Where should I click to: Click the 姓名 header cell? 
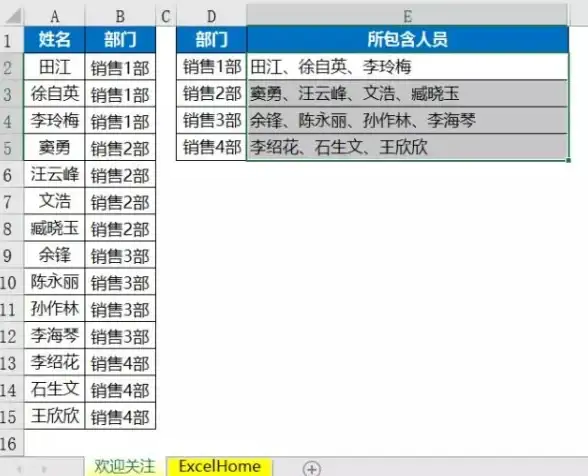coord(55,39)
